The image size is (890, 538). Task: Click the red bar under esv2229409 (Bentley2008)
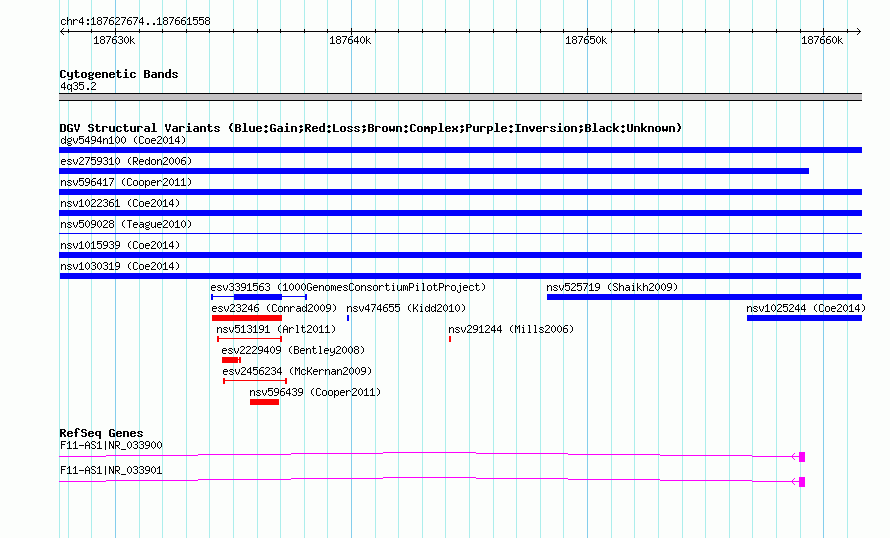click(231, 360)
